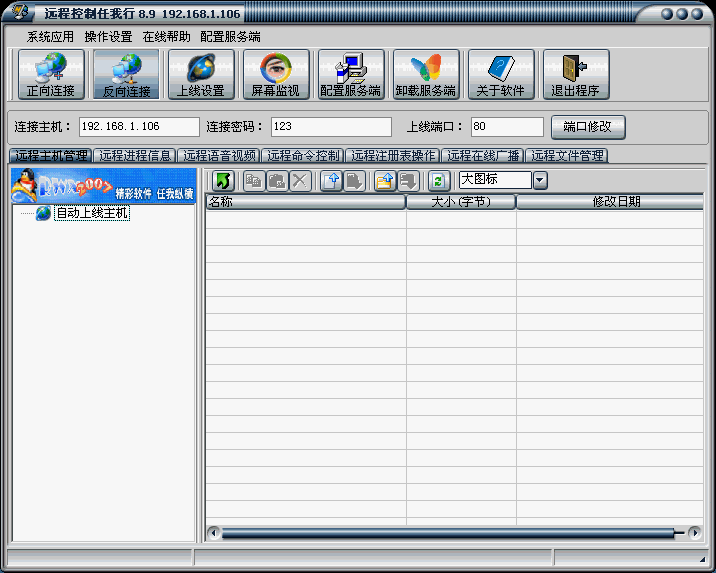
Task: Click the folder upload icon in file toolbar
Action: point(385,181)
